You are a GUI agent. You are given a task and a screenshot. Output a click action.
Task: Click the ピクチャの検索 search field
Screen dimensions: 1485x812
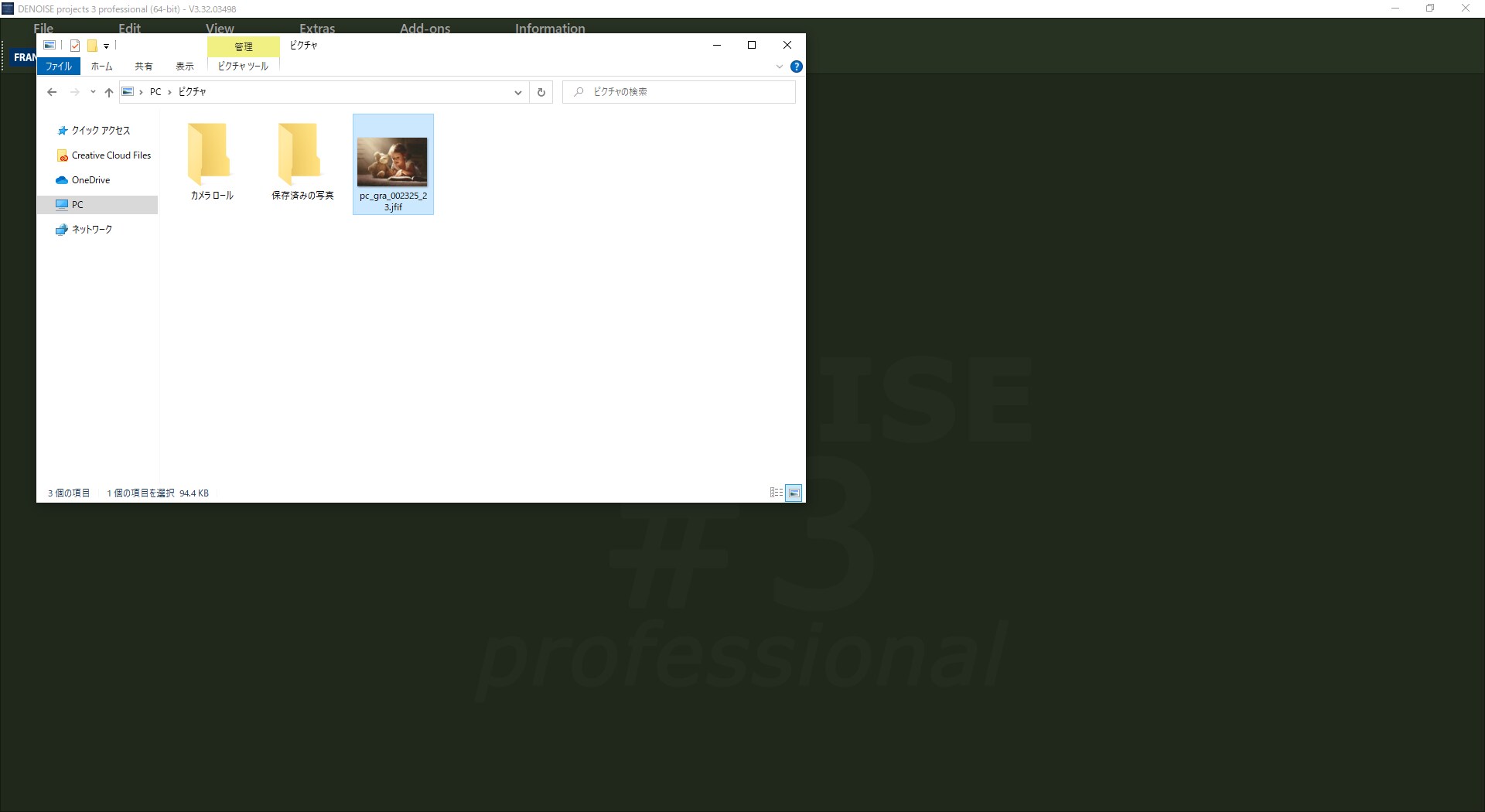click(x=679, y=92)
